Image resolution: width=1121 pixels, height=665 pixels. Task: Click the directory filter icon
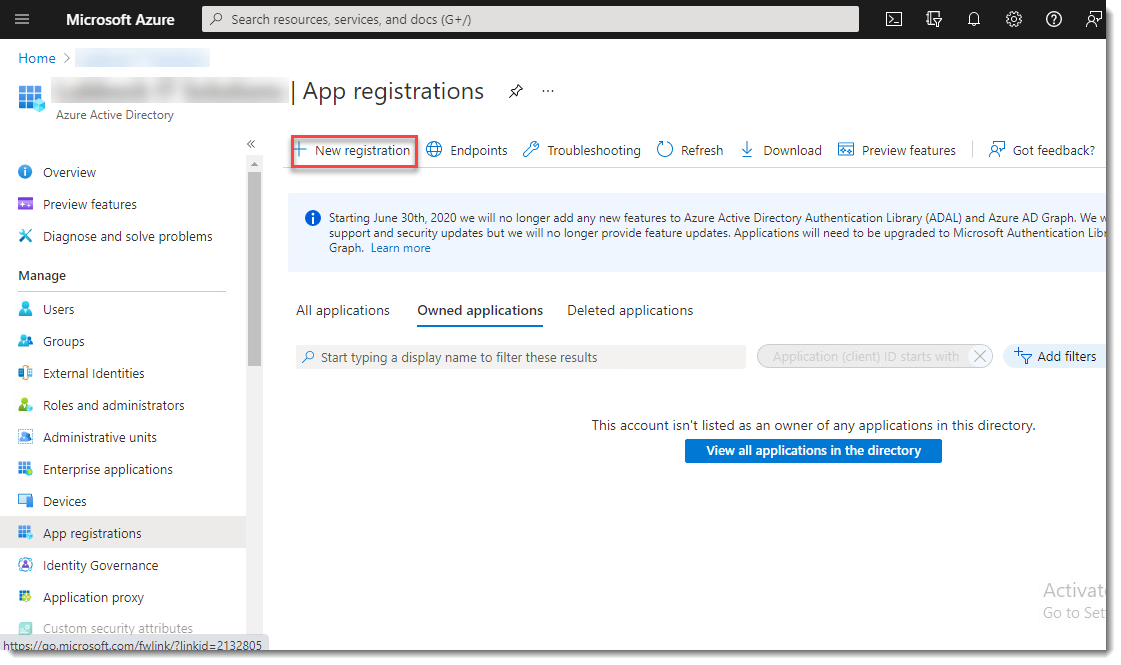tap(933, 19)
